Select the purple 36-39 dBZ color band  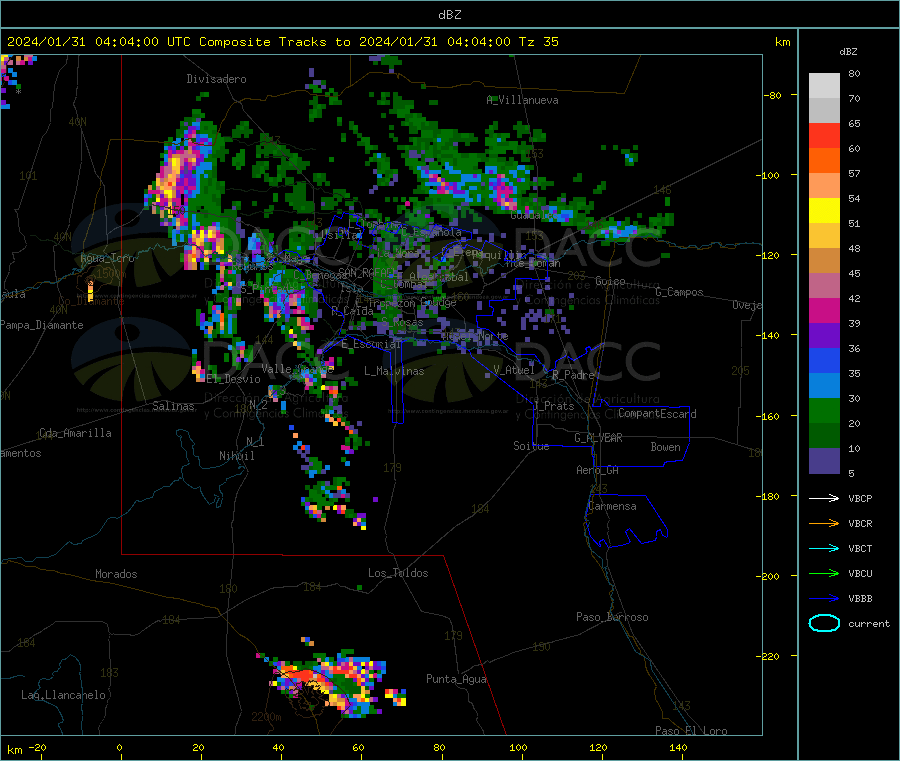(824, 336)
